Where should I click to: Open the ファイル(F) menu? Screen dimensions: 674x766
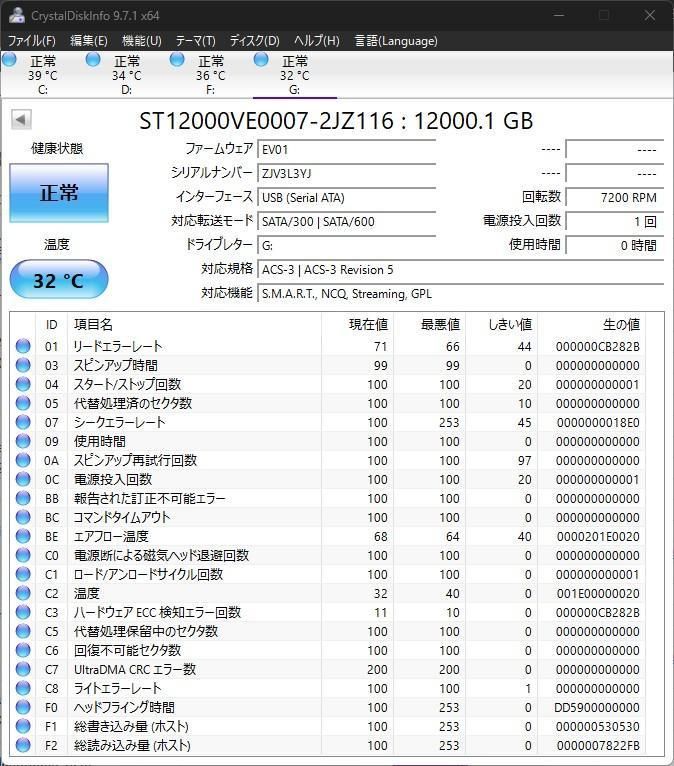coord(32,41)
